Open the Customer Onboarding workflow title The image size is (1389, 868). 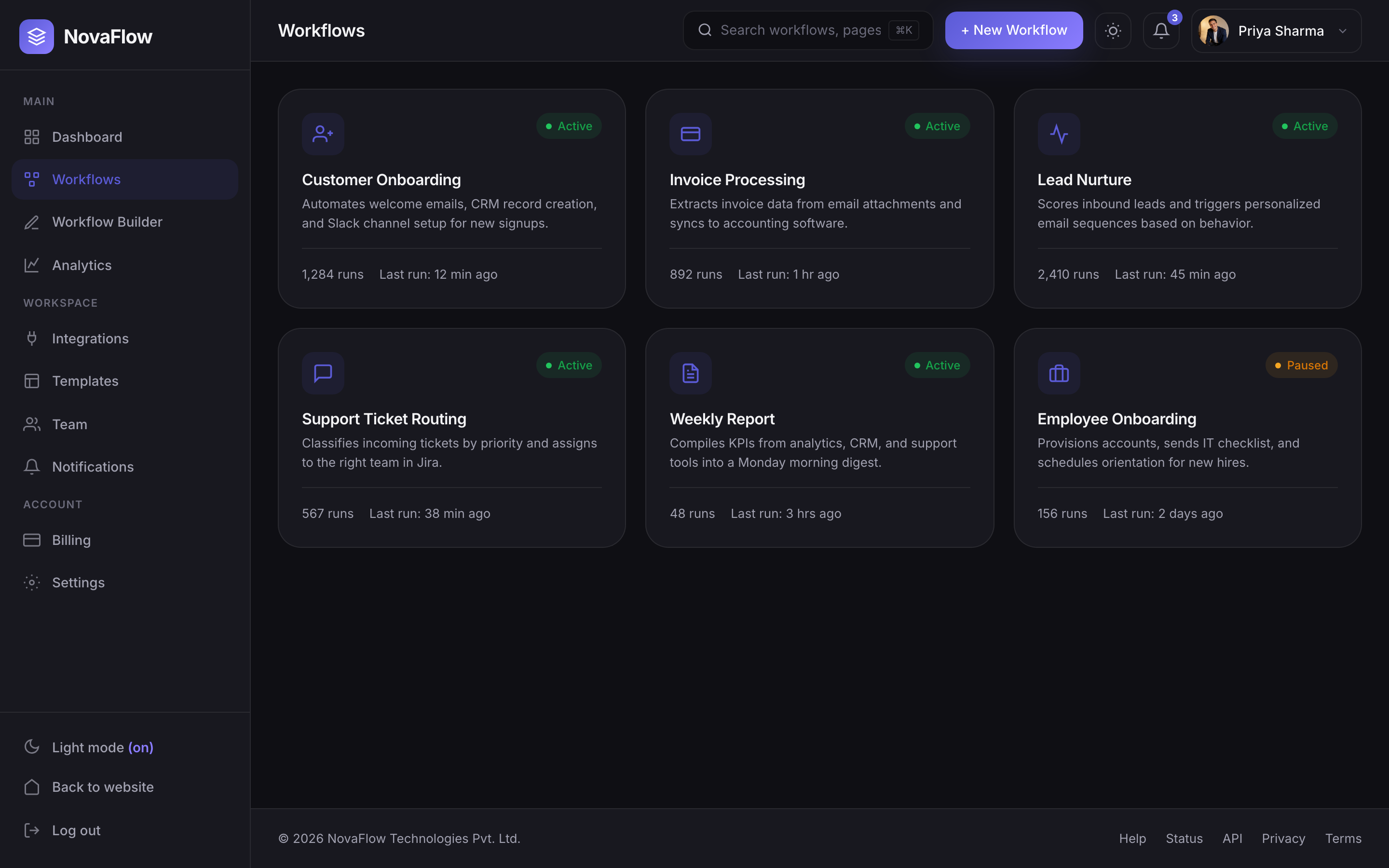coord(381,180)
